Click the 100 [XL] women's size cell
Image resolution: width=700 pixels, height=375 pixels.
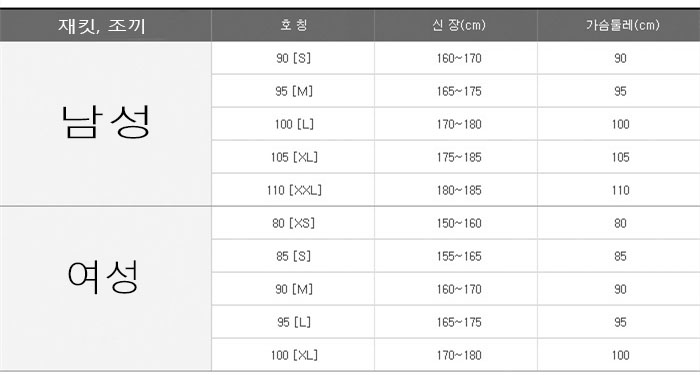tap(293, 355)
